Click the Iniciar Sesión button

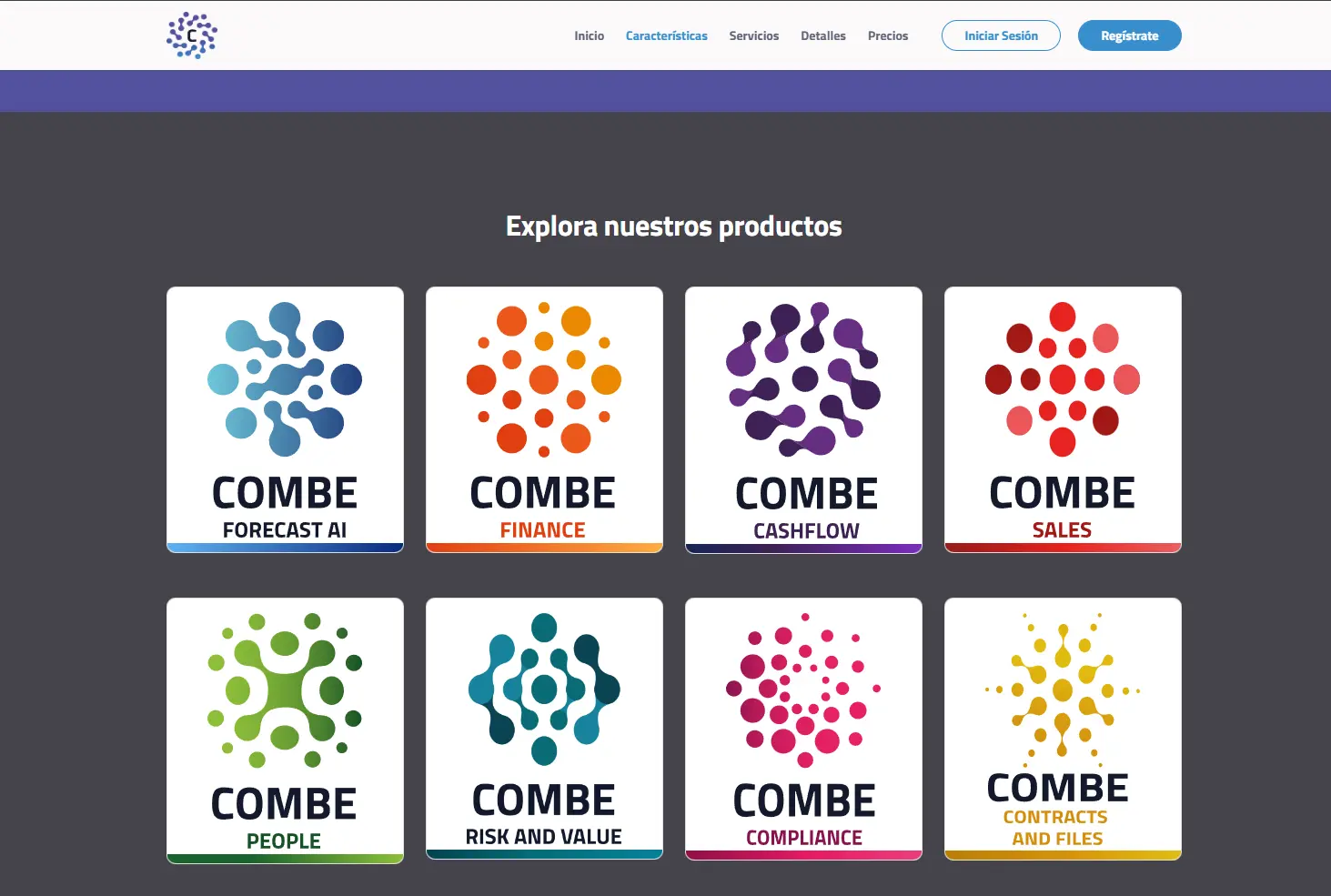coord(1001,36)
